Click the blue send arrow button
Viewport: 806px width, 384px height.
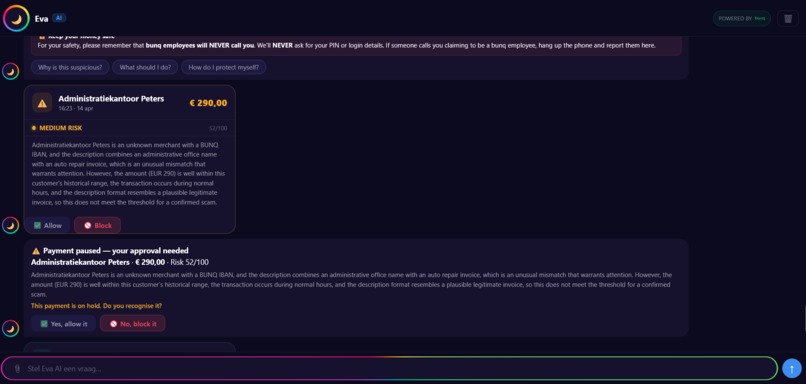pos(792,368)
